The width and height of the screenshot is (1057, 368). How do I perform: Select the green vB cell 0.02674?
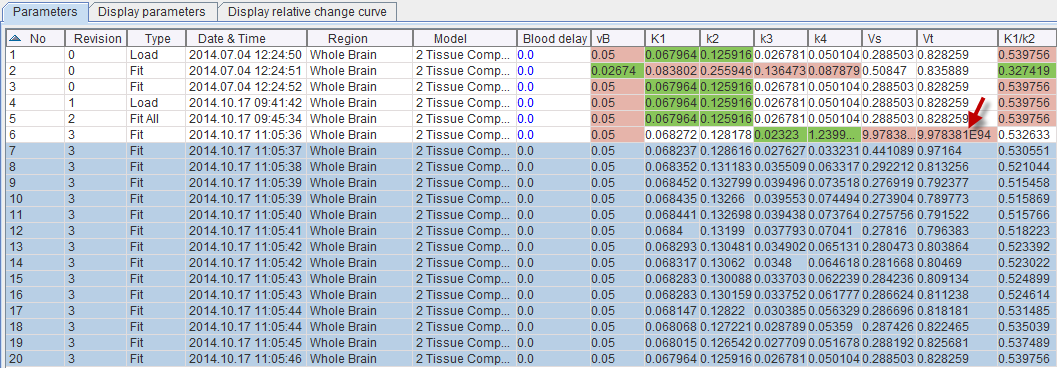617,71
